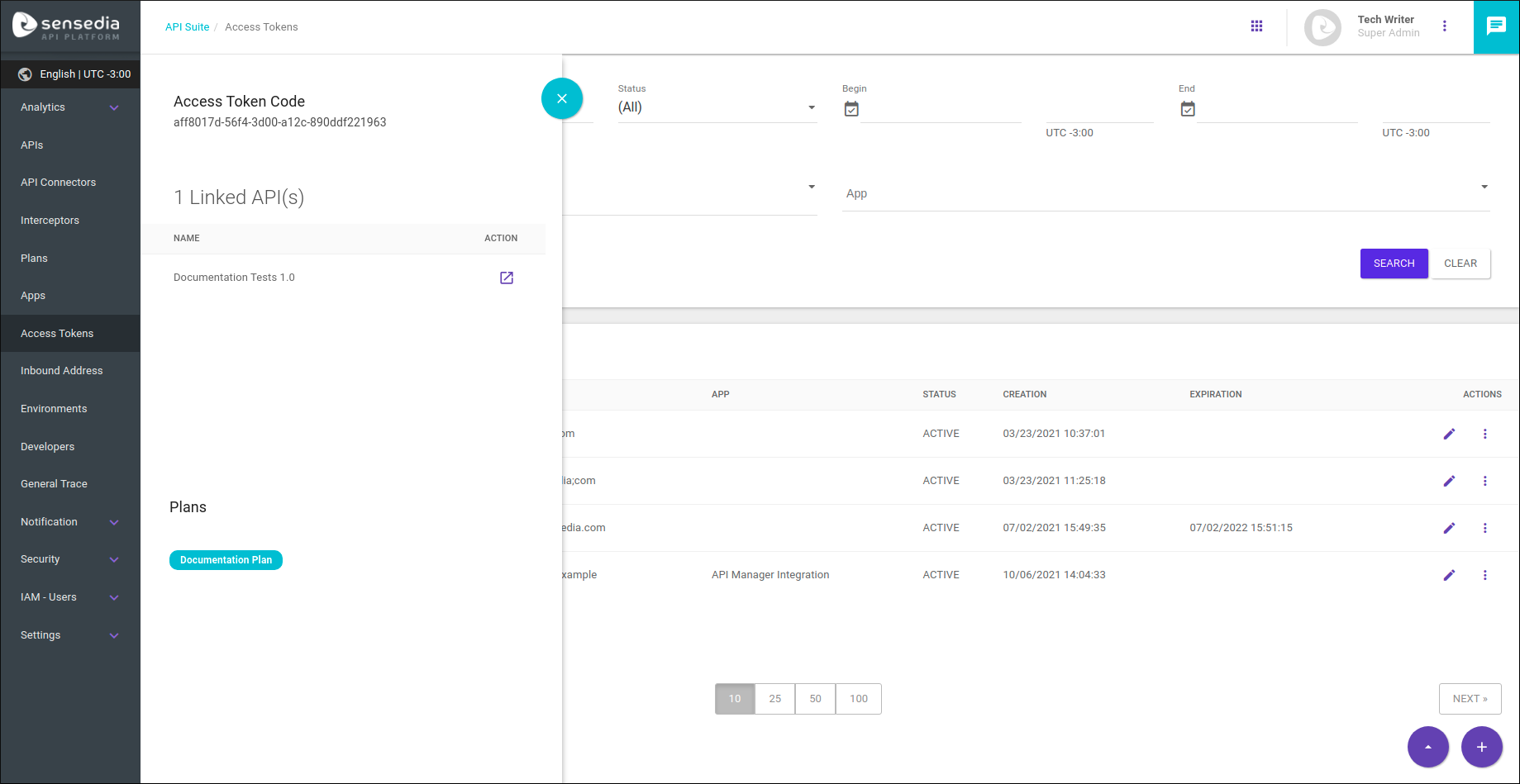1520x784 pixels.
Task: Open the Status dropdown
Action: coord(717,107)
